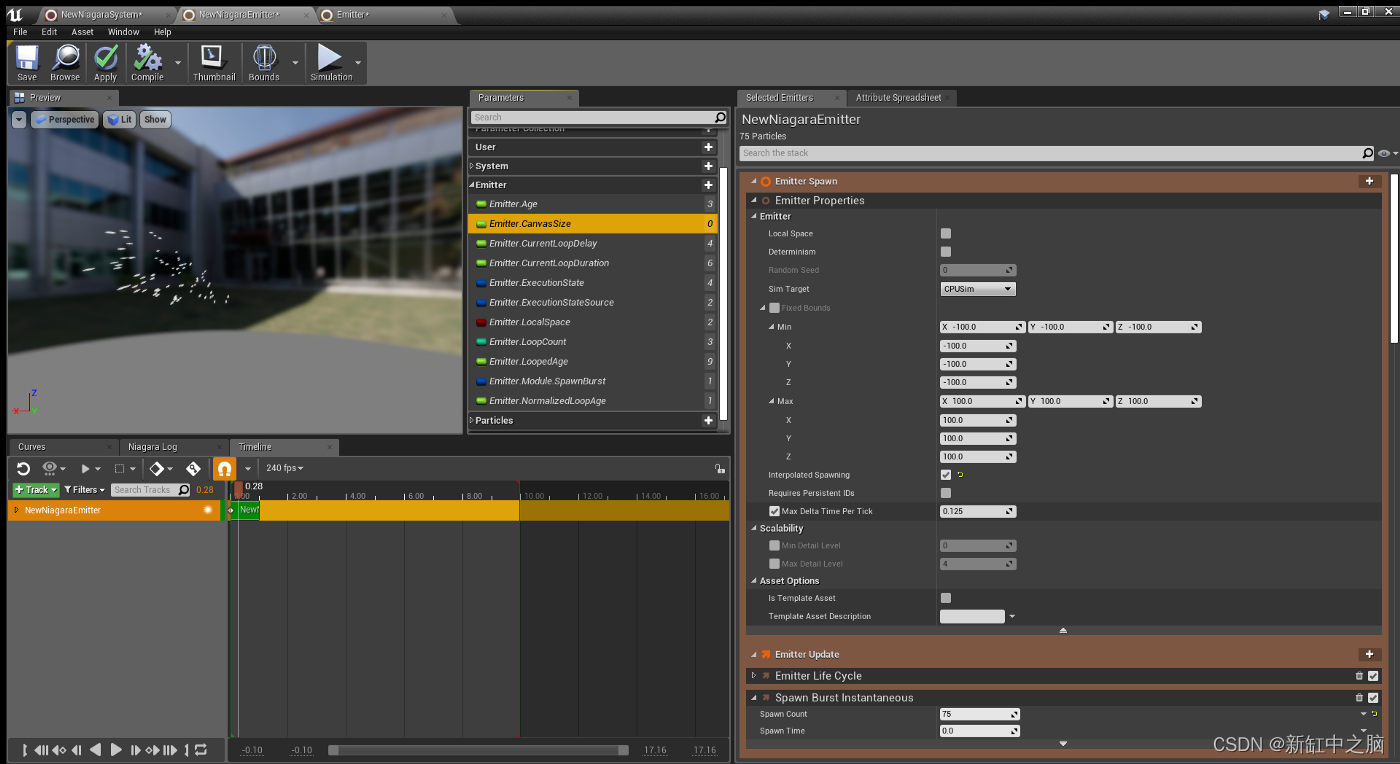The image size is (1400, 764).
Task: Switch to the Attribute Spreadsheet tab
Action: [x=898, y=97]
